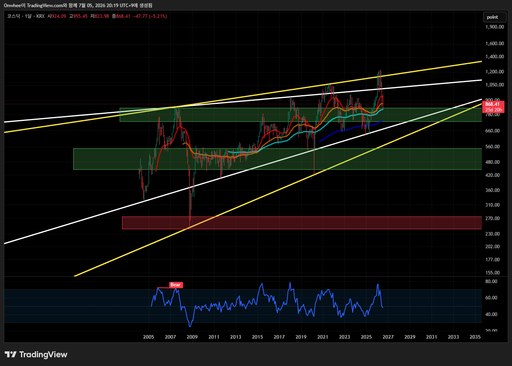The width and height of the screenshot is (512, 366).
Task: Select the red support zone rectangle near 270
Action: 302,223
